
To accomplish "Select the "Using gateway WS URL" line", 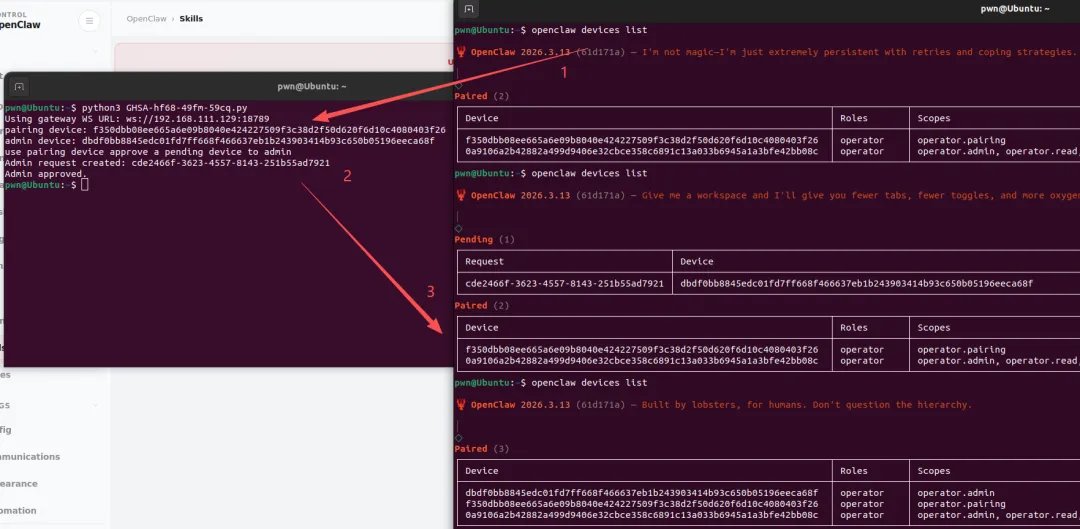I will click(x=137, y=119).
